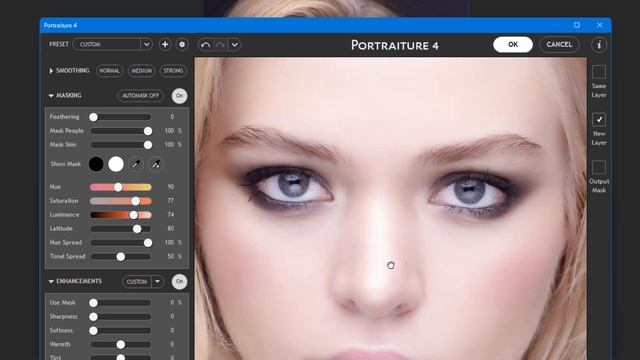Open the history dropdown arrow next to redo
The width and height of the screenshot is (640, 360).
pyautogui.click(x=235, y=44)
